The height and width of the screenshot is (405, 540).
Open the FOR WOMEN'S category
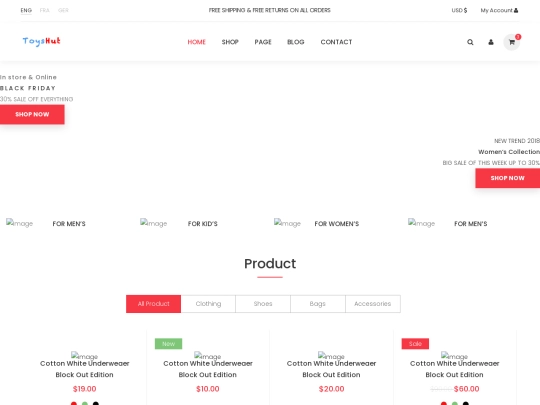(336, 224)
